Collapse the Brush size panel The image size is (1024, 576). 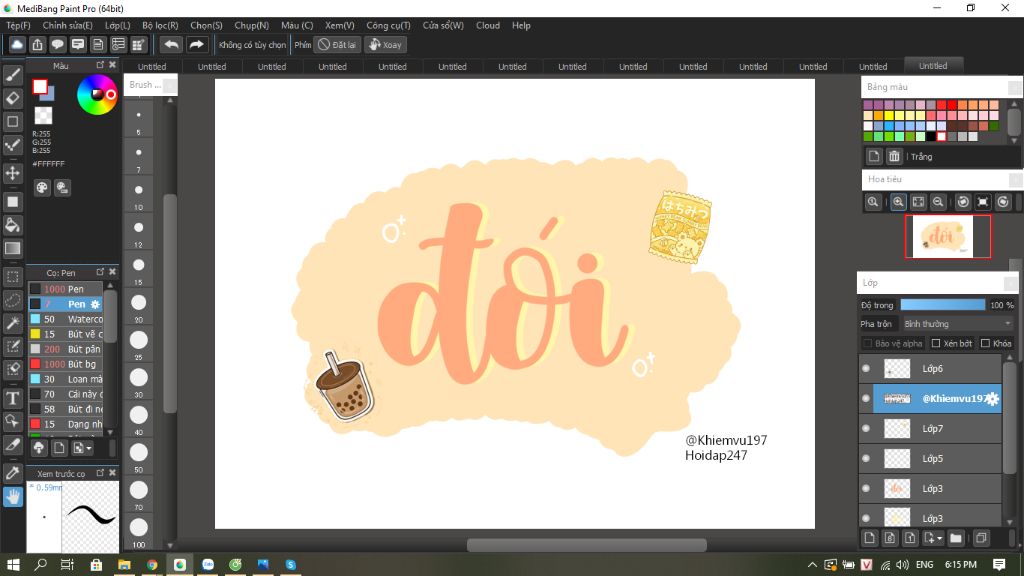[x=169, y=85]
